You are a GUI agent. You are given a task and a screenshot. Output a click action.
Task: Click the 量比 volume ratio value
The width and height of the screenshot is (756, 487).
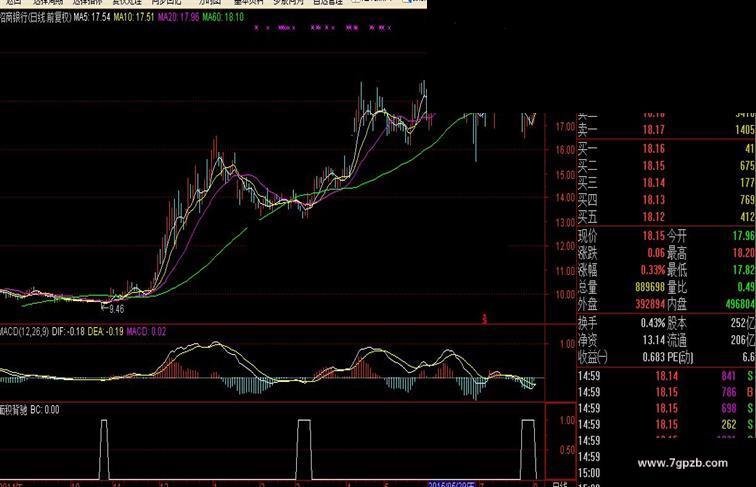(x=746, y=287)
